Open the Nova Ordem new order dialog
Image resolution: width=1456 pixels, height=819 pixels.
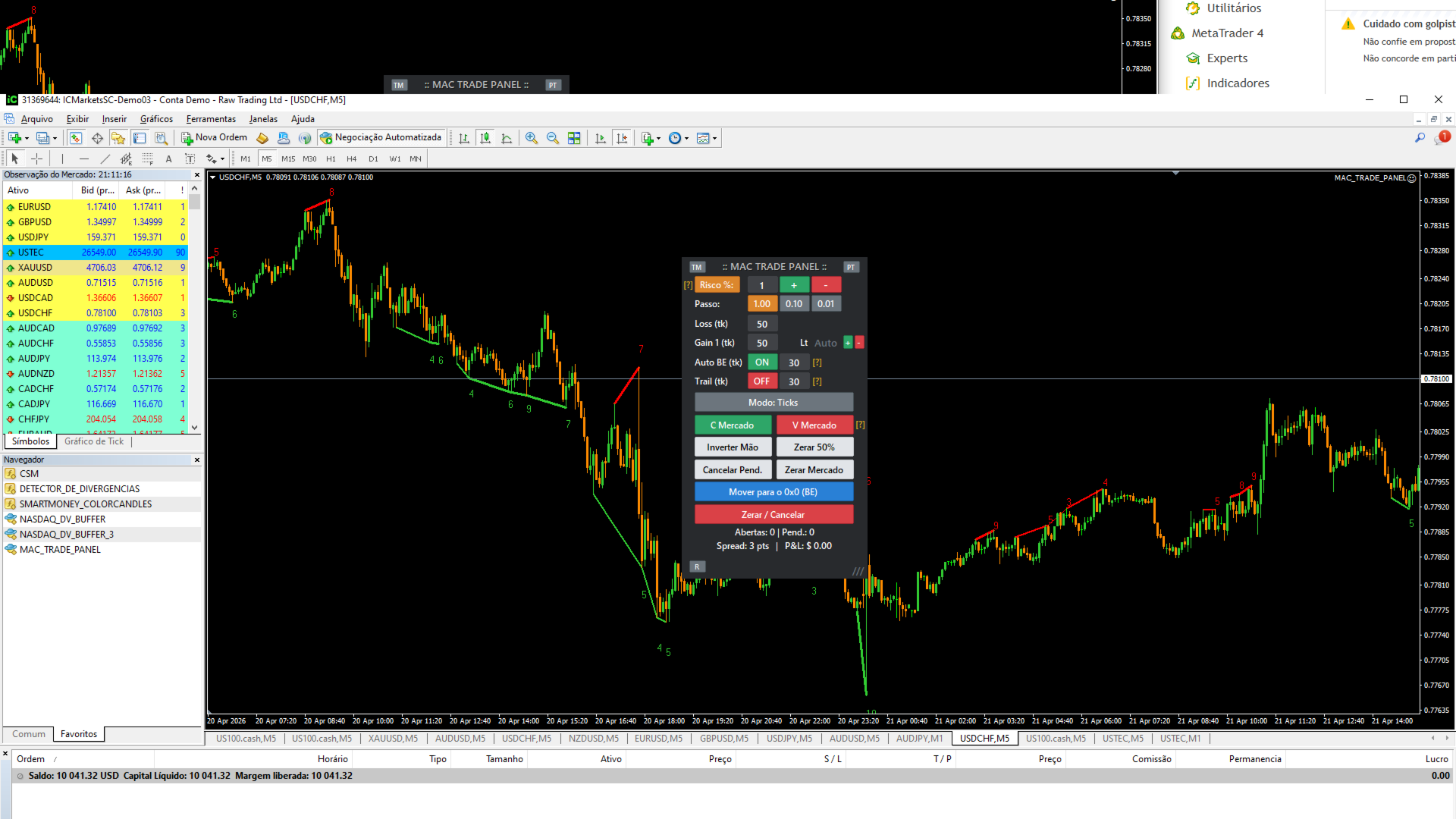[215, 138]
